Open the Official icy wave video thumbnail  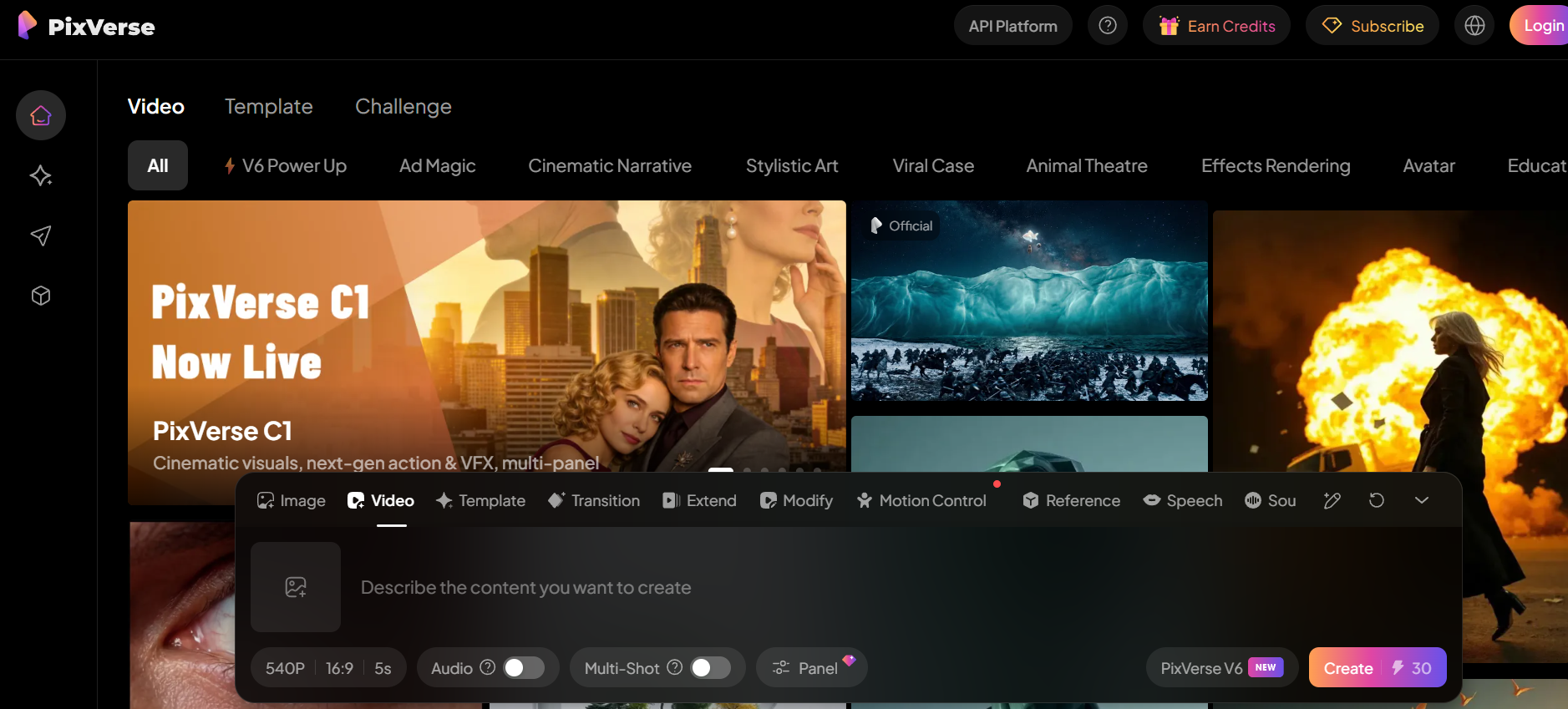tap(1029, 301)
